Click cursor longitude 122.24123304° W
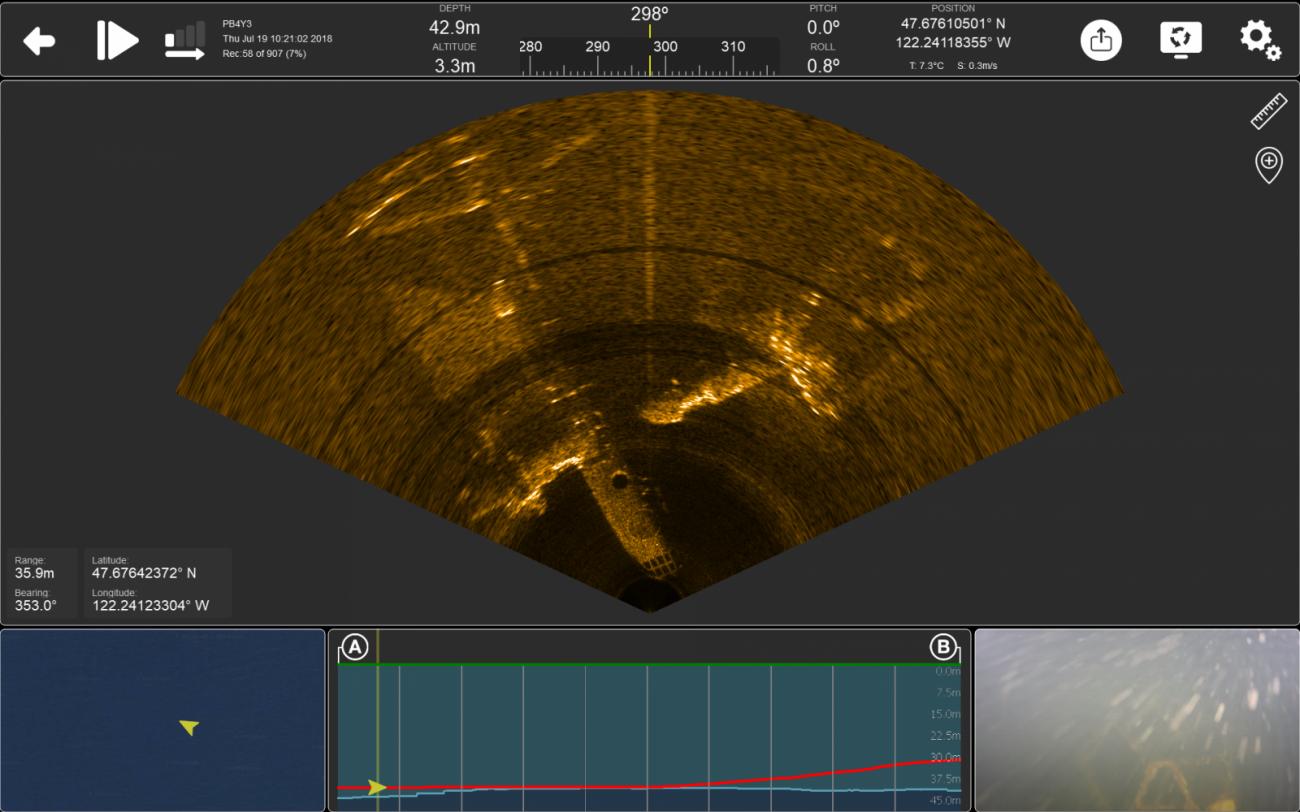The height and width of the screenshot is (812, 1300). (x=150, y=606)
